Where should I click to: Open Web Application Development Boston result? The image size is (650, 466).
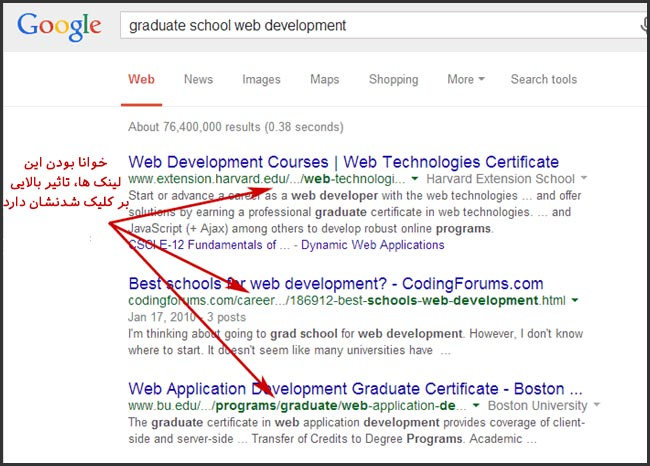355,389
